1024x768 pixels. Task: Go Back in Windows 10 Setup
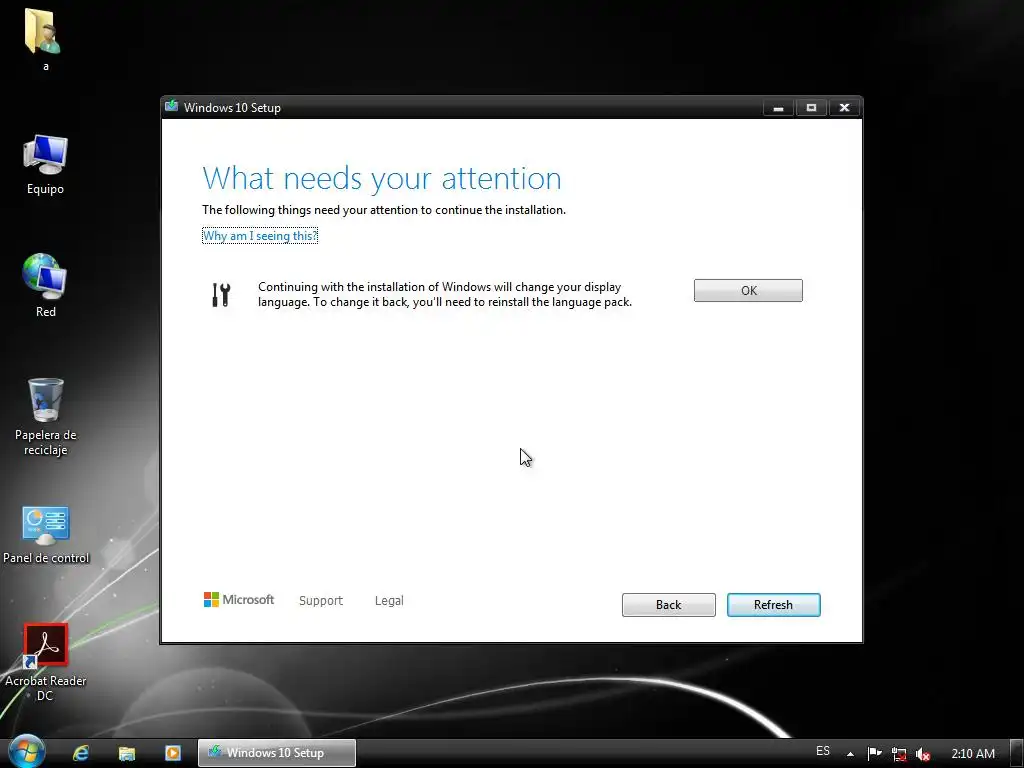668,605
